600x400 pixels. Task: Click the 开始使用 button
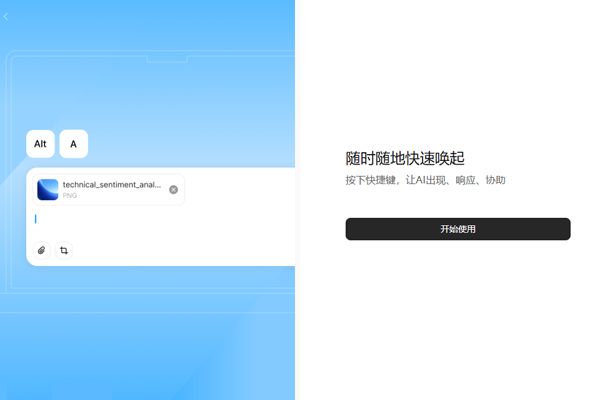pyautogui.click(x=458, y=229)
